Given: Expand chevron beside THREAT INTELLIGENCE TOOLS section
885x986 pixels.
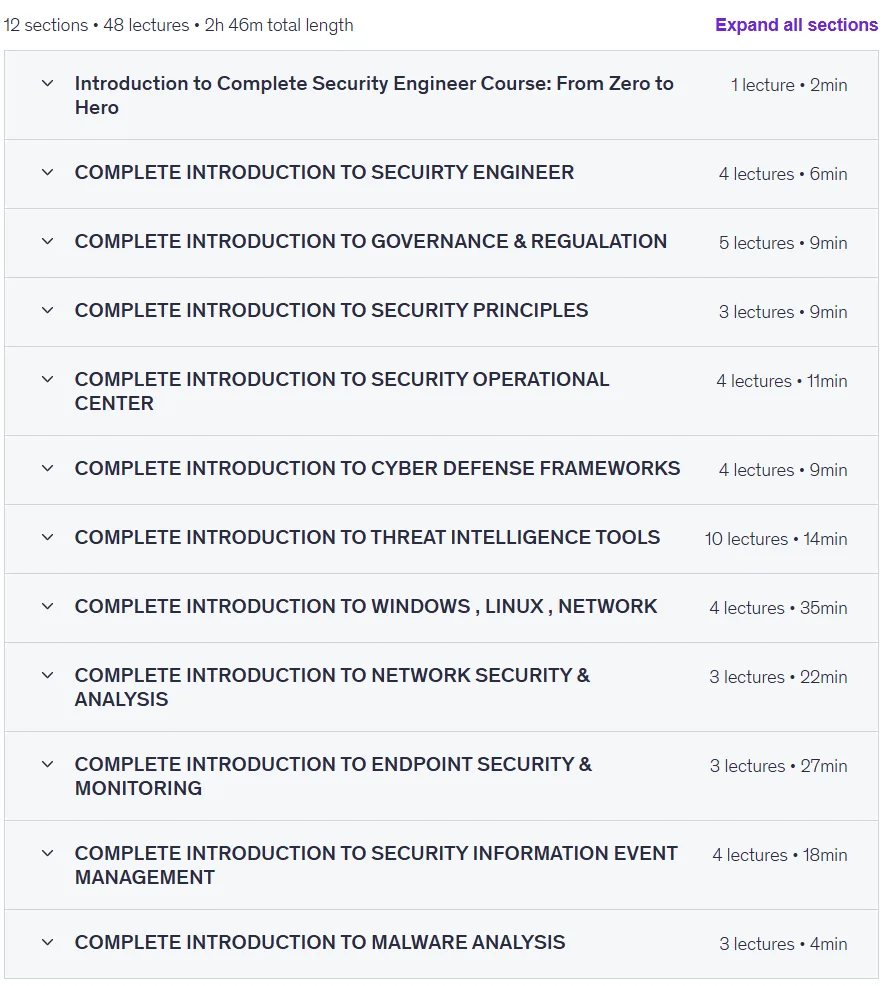Looking at the screenshot, I should click(x=47, y=537).
